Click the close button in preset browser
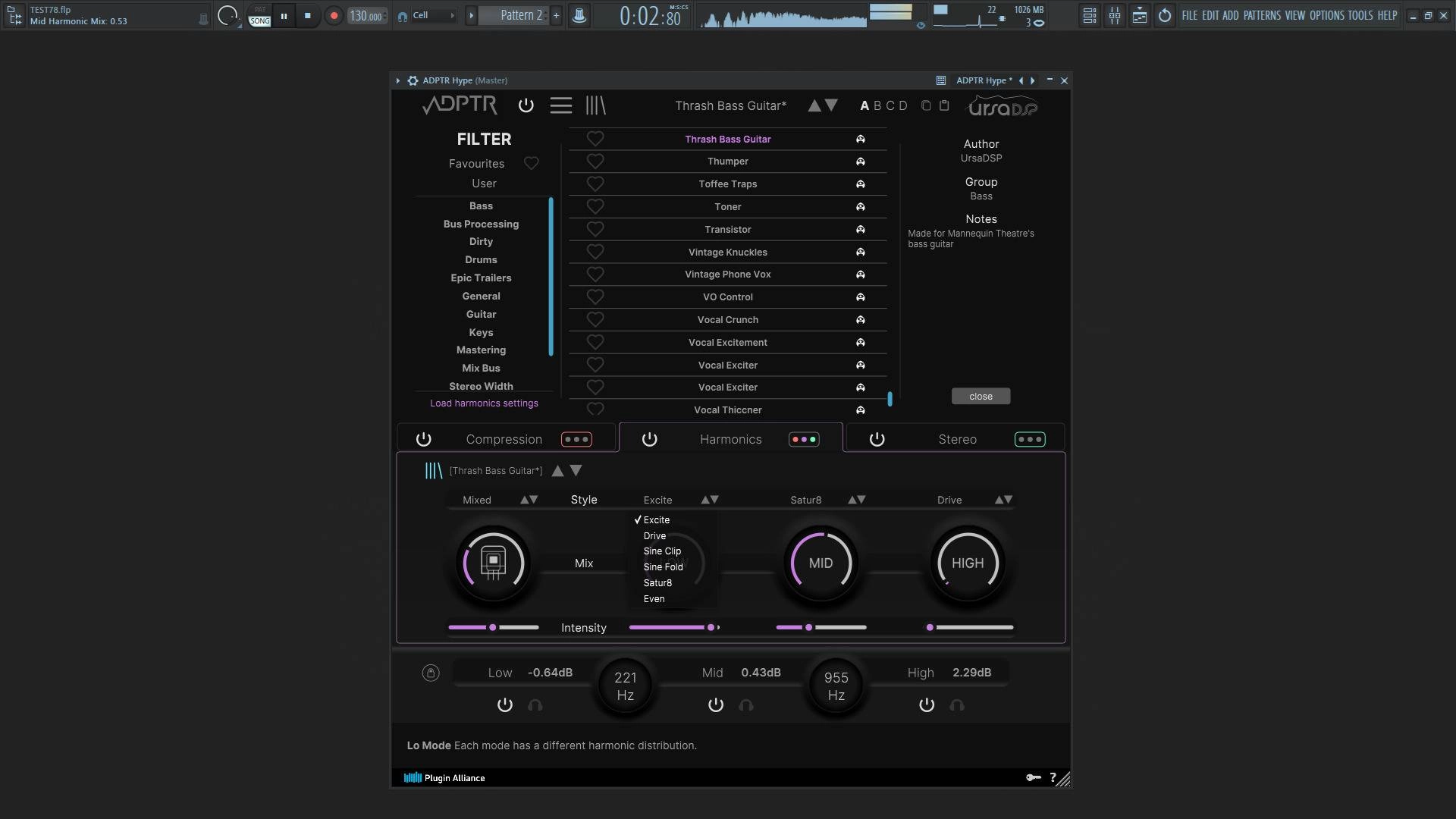The height and width of the screenshot is (819, 1456). (981, 397)
